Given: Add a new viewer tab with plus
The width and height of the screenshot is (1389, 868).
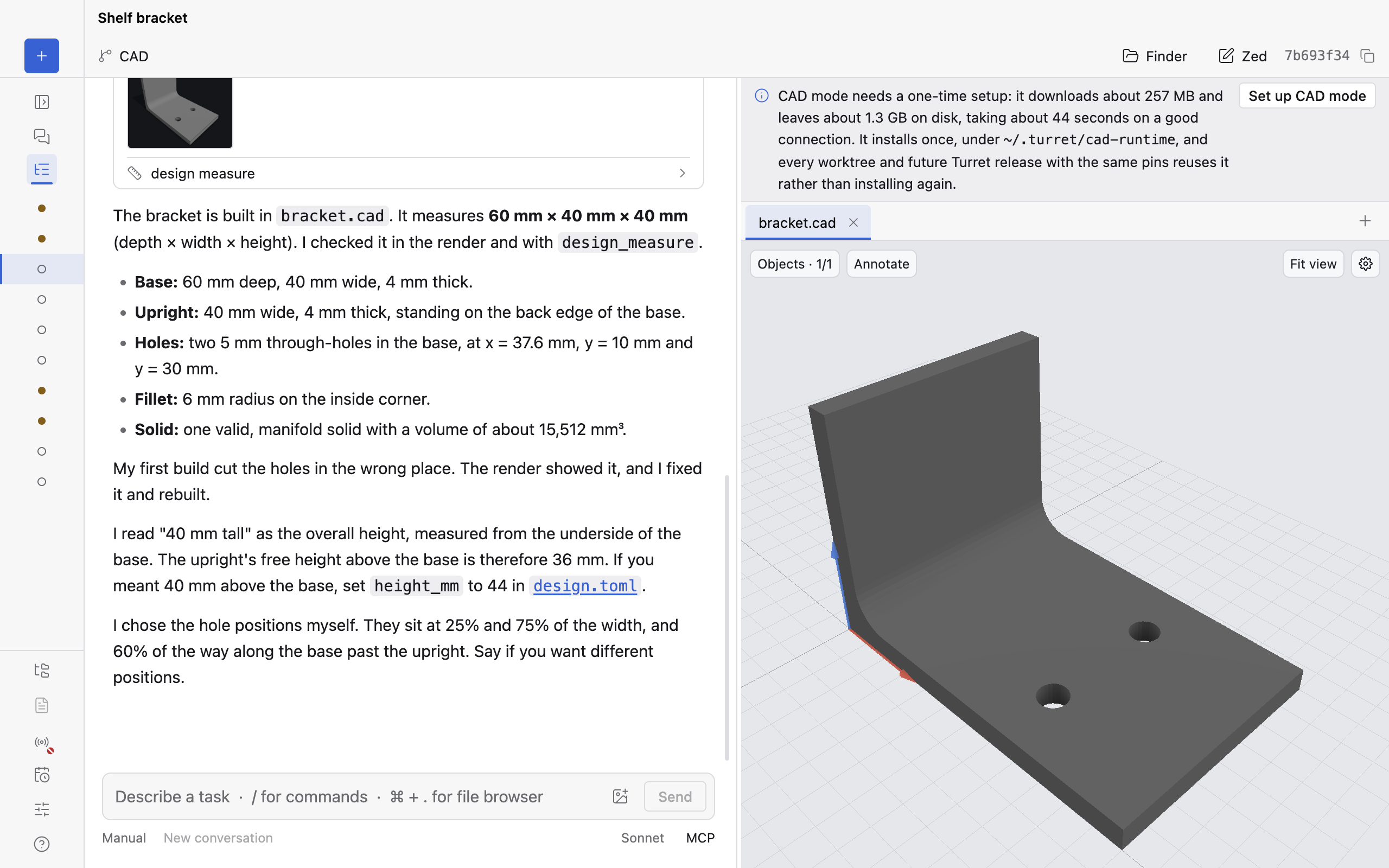Looking at the screenshot, I should coord(1365,221).
